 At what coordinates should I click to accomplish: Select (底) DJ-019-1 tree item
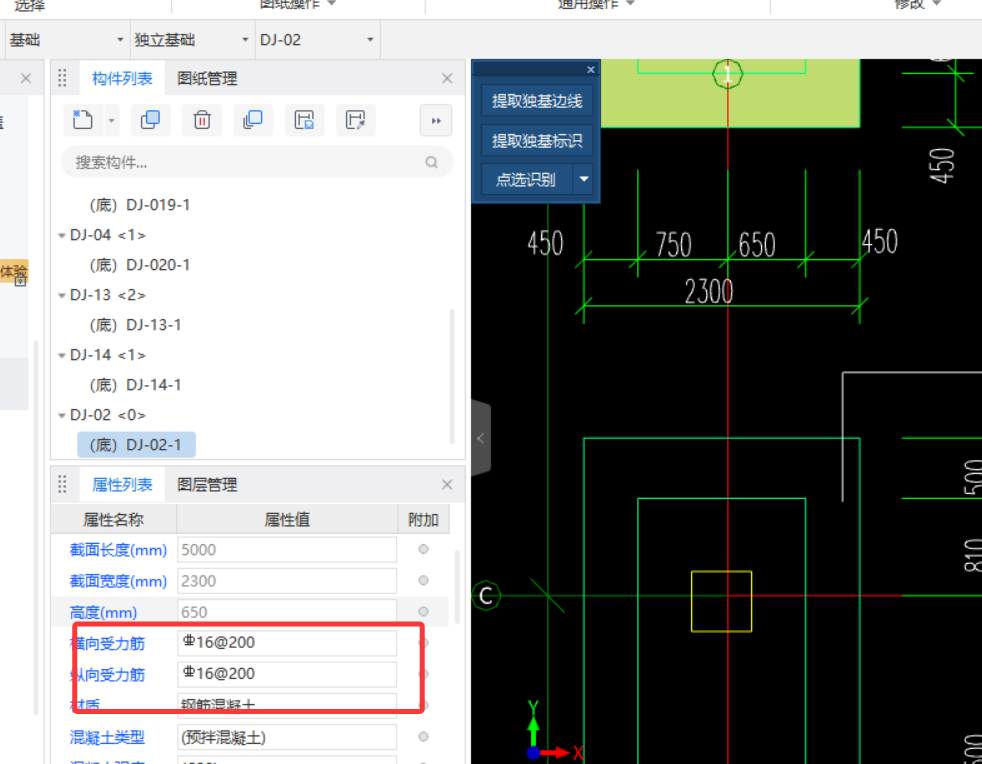[x=140, y=205]
